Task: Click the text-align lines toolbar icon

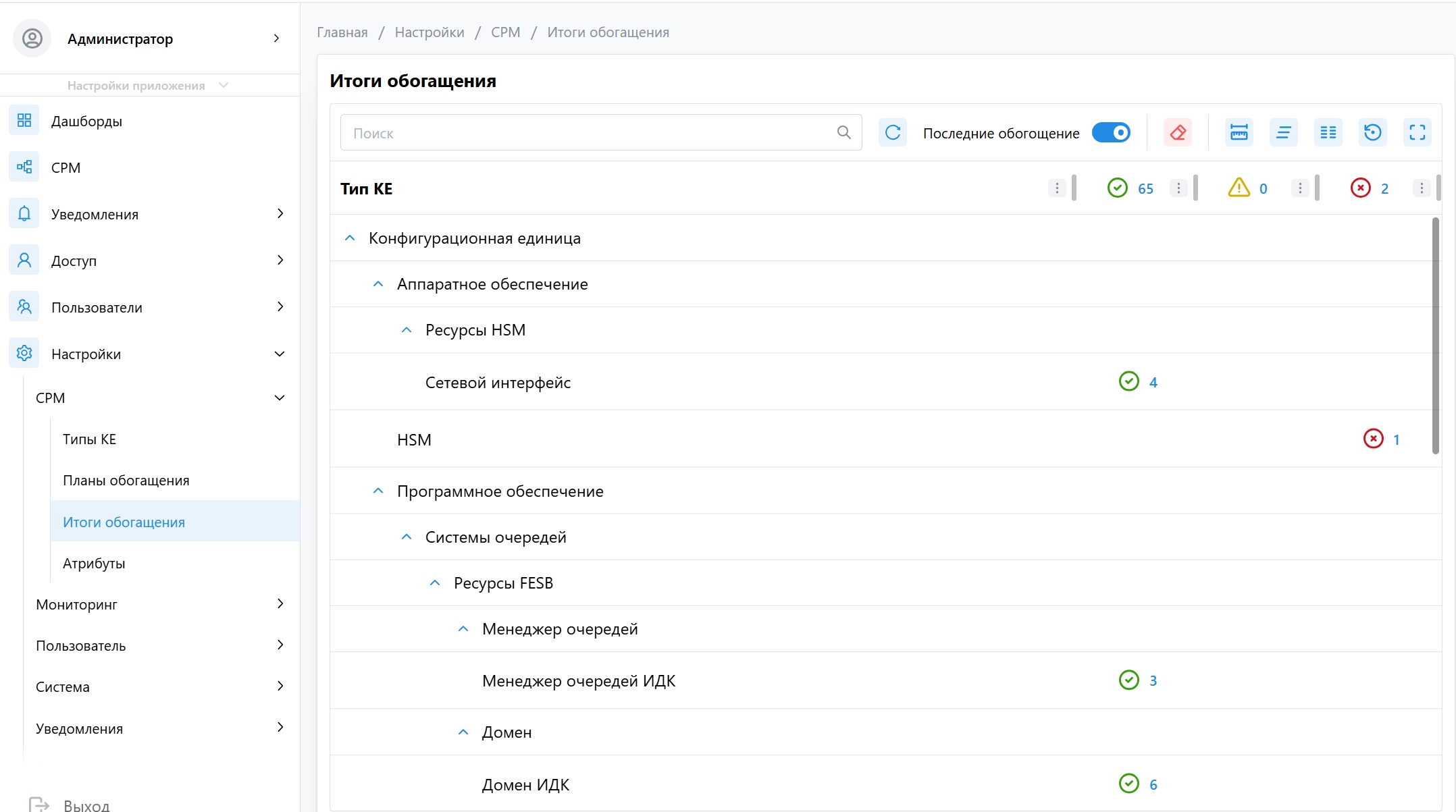Action: (x=1283, y=132)
